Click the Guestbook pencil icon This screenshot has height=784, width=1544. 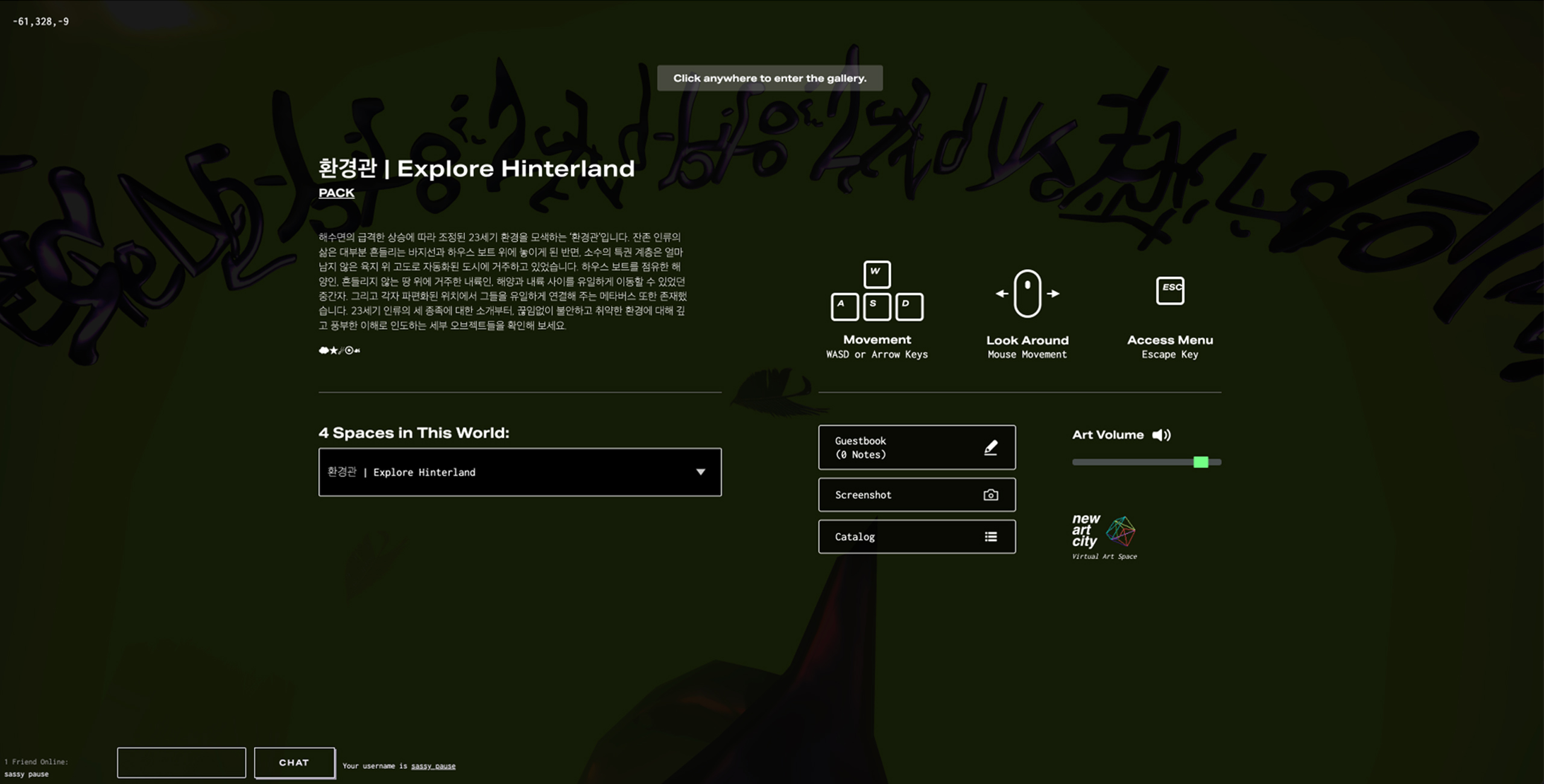(990, 447)
